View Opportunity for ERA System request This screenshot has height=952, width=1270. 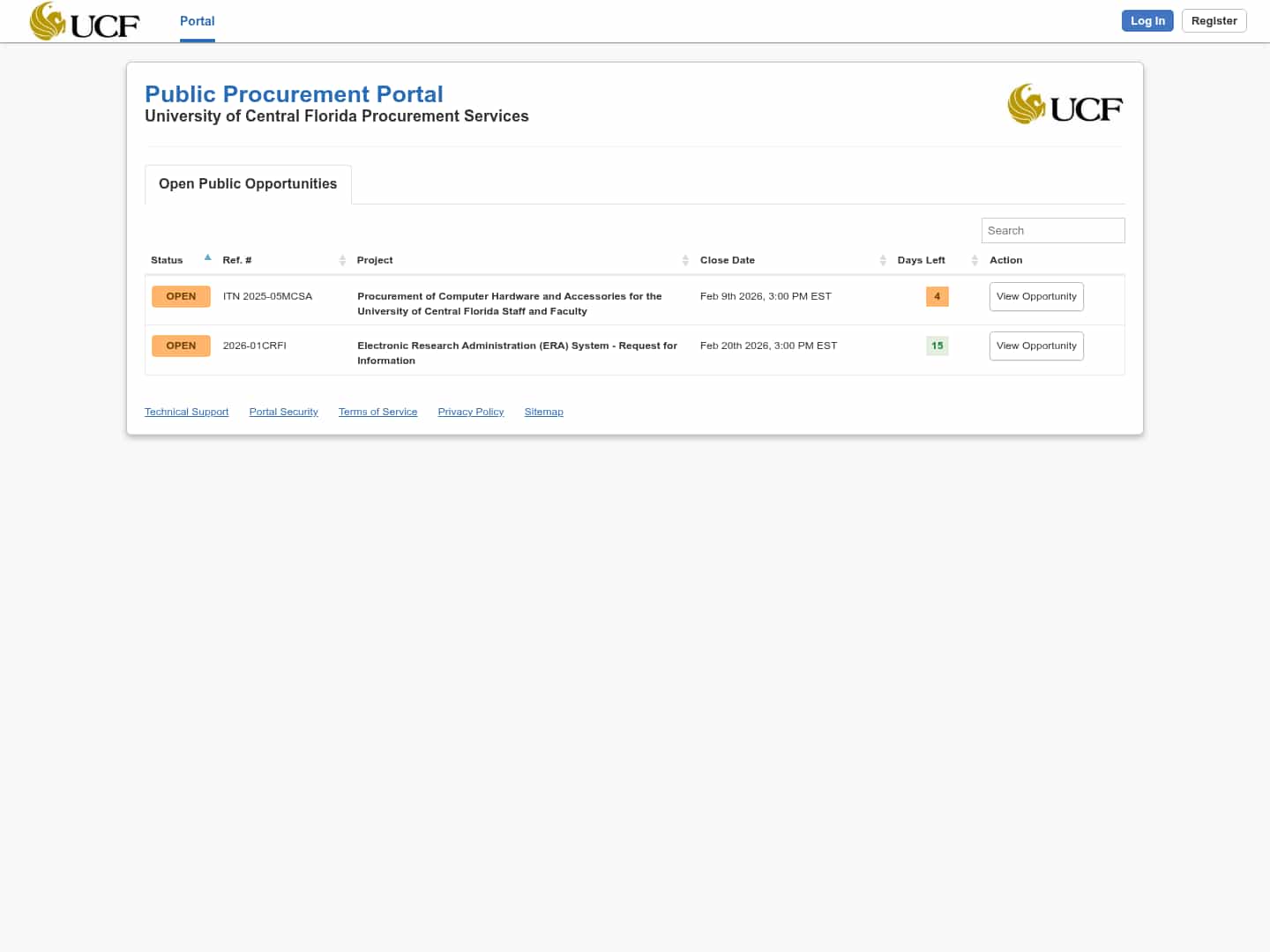1036,346
